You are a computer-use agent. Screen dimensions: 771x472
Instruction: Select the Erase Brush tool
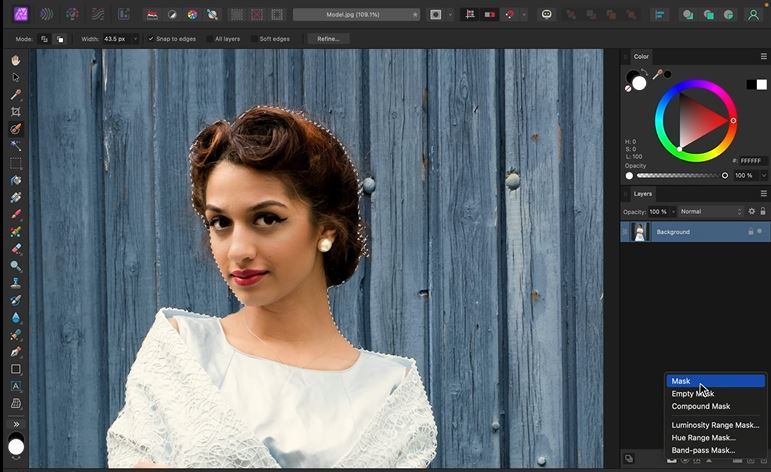tap(16, 249)
